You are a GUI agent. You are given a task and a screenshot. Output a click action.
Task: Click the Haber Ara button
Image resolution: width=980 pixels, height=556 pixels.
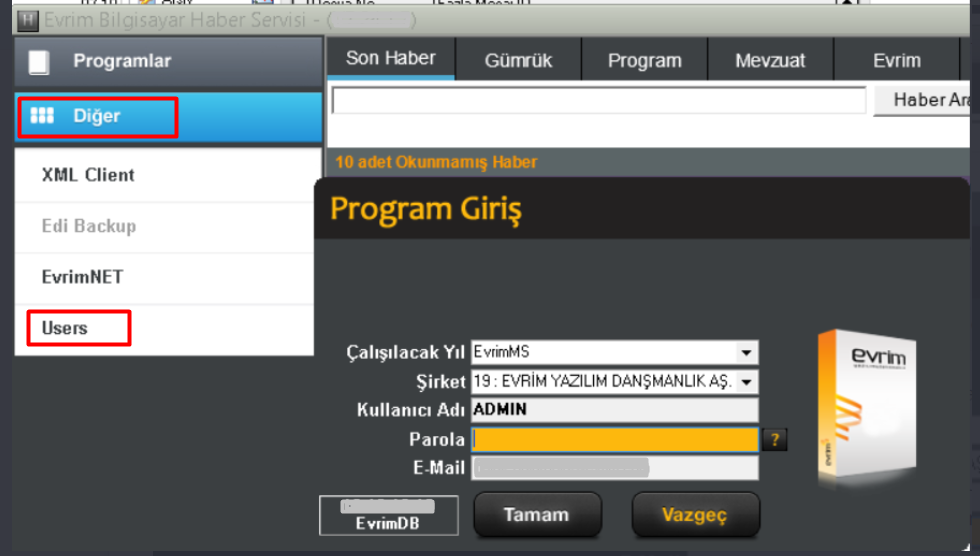click(922, 100)
